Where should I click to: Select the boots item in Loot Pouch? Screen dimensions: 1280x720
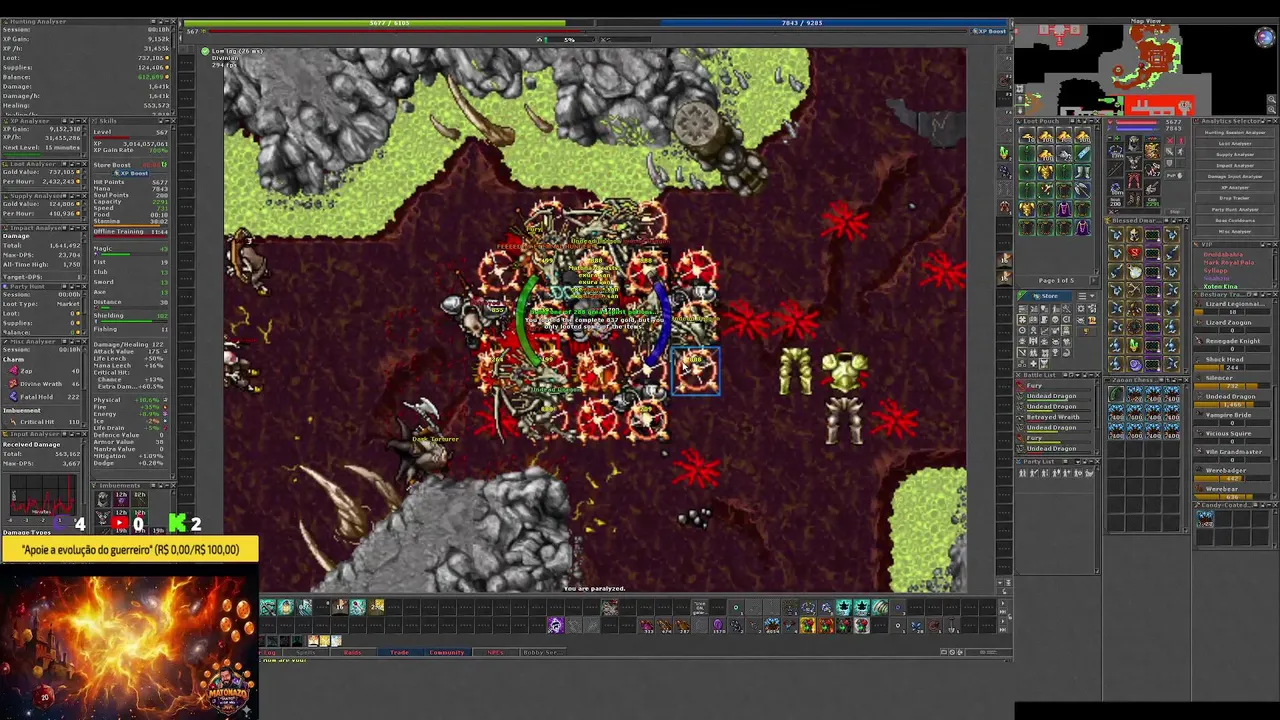[x=1083, y=171]
